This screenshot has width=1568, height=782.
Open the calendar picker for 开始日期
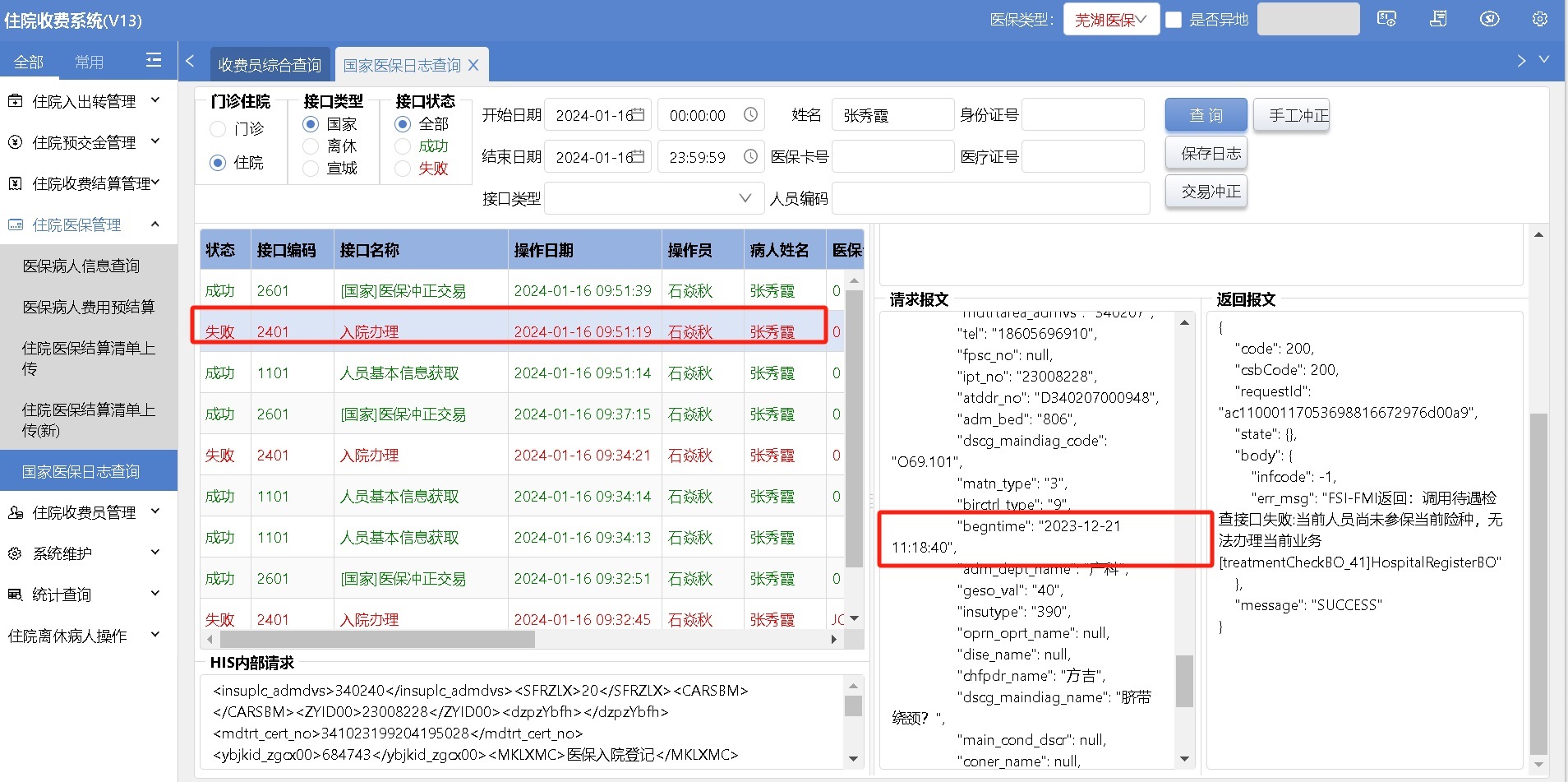pyautogui.click(x=638, y=114)
